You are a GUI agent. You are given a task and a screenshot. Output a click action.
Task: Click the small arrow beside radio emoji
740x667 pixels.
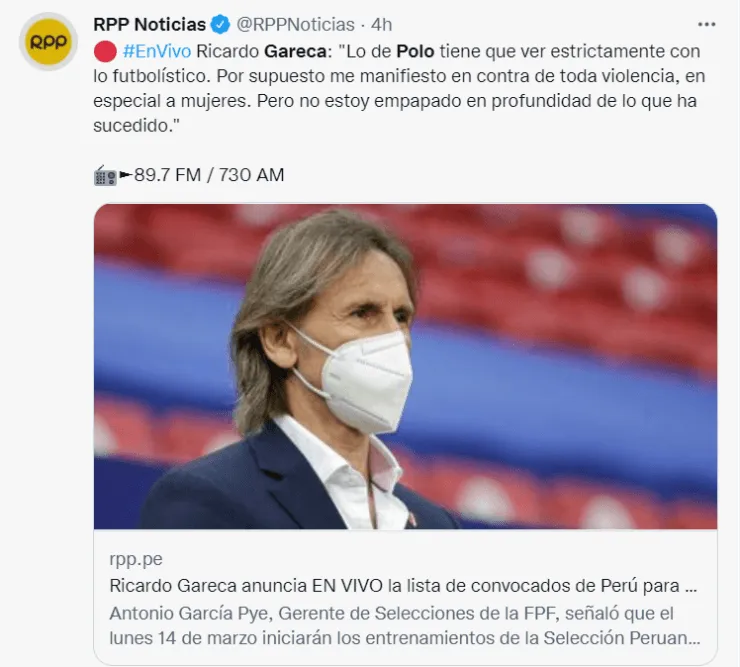(x=126, y=175)
